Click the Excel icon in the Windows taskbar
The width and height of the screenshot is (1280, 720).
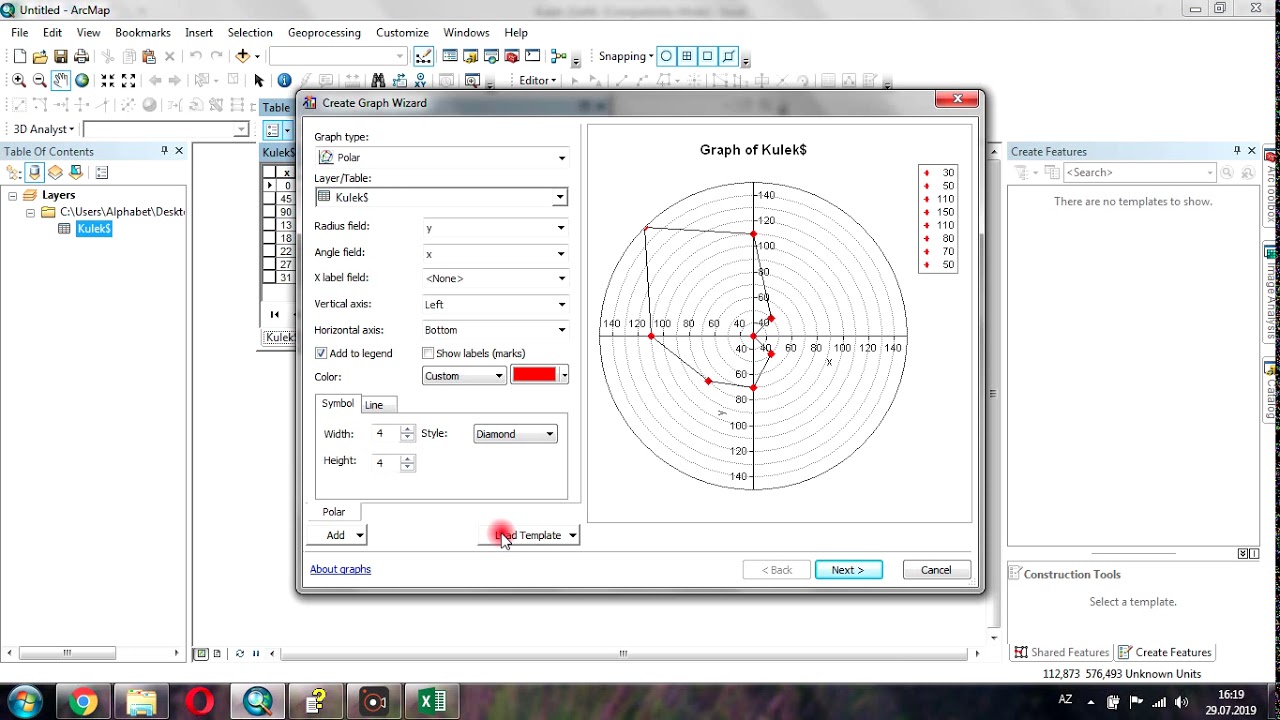click(432, 702)
